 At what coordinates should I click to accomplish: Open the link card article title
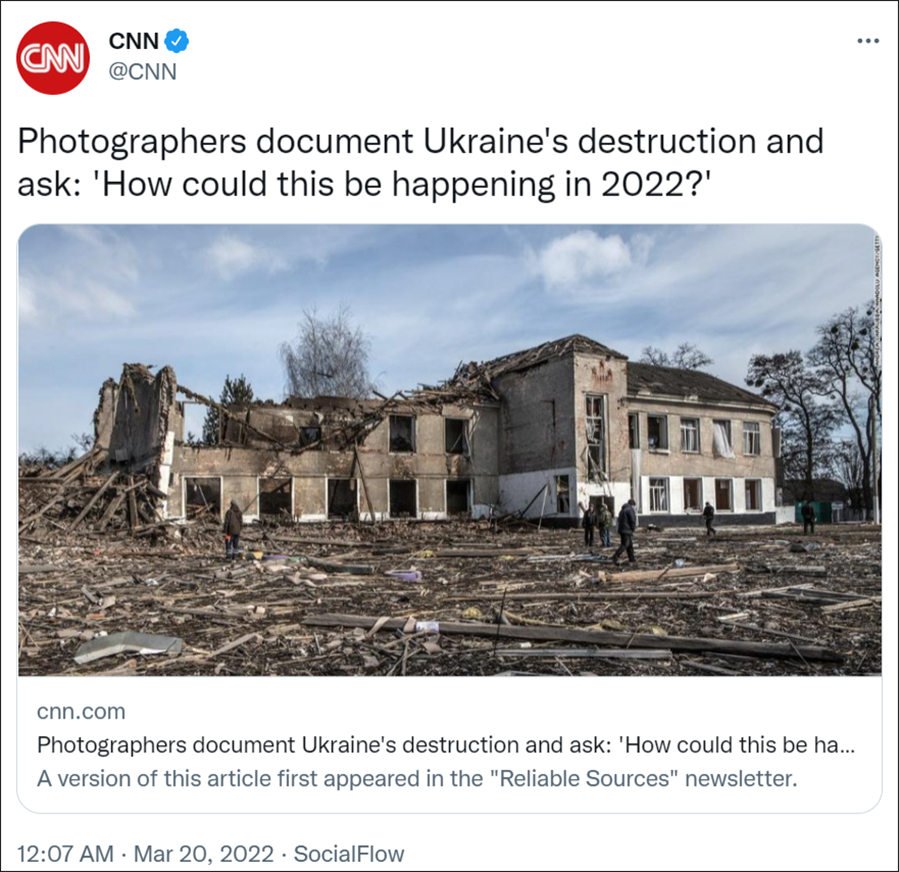point(445,745)
